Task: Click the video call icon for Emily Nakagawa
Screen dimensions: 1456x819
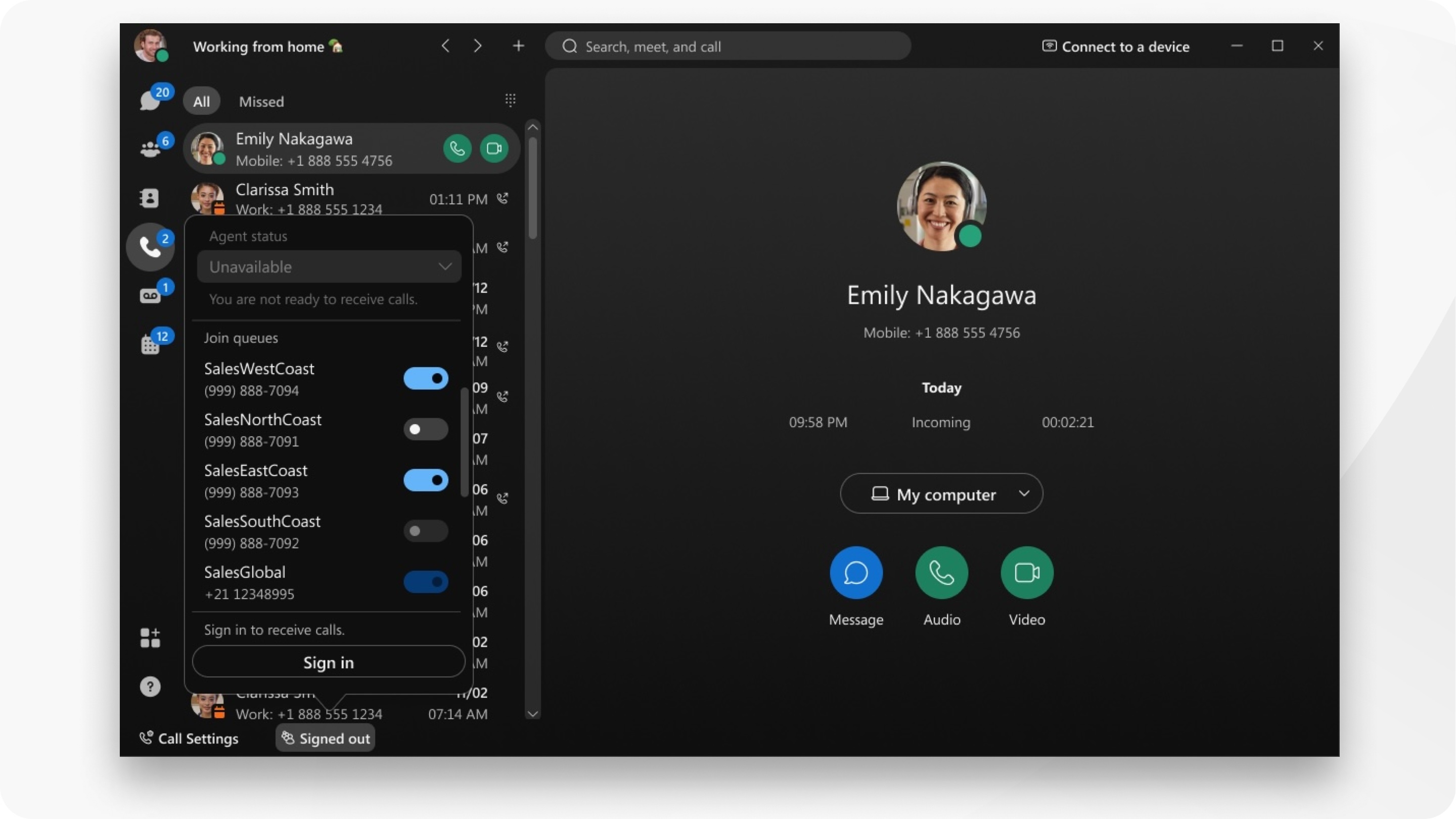Action: coord(494,147)
